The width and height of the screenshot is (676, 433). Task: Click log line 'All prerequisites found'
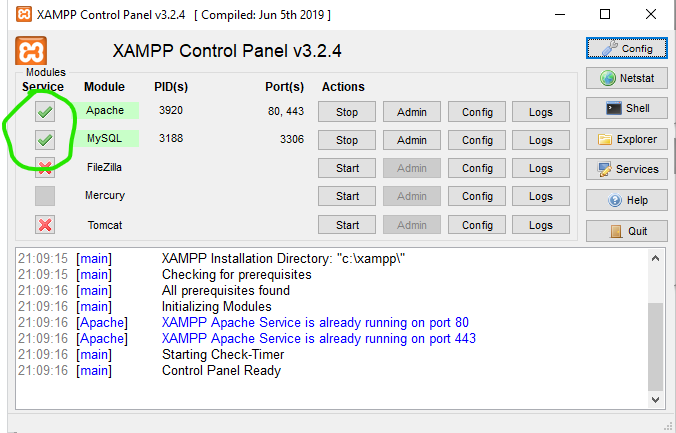point(225,291)
